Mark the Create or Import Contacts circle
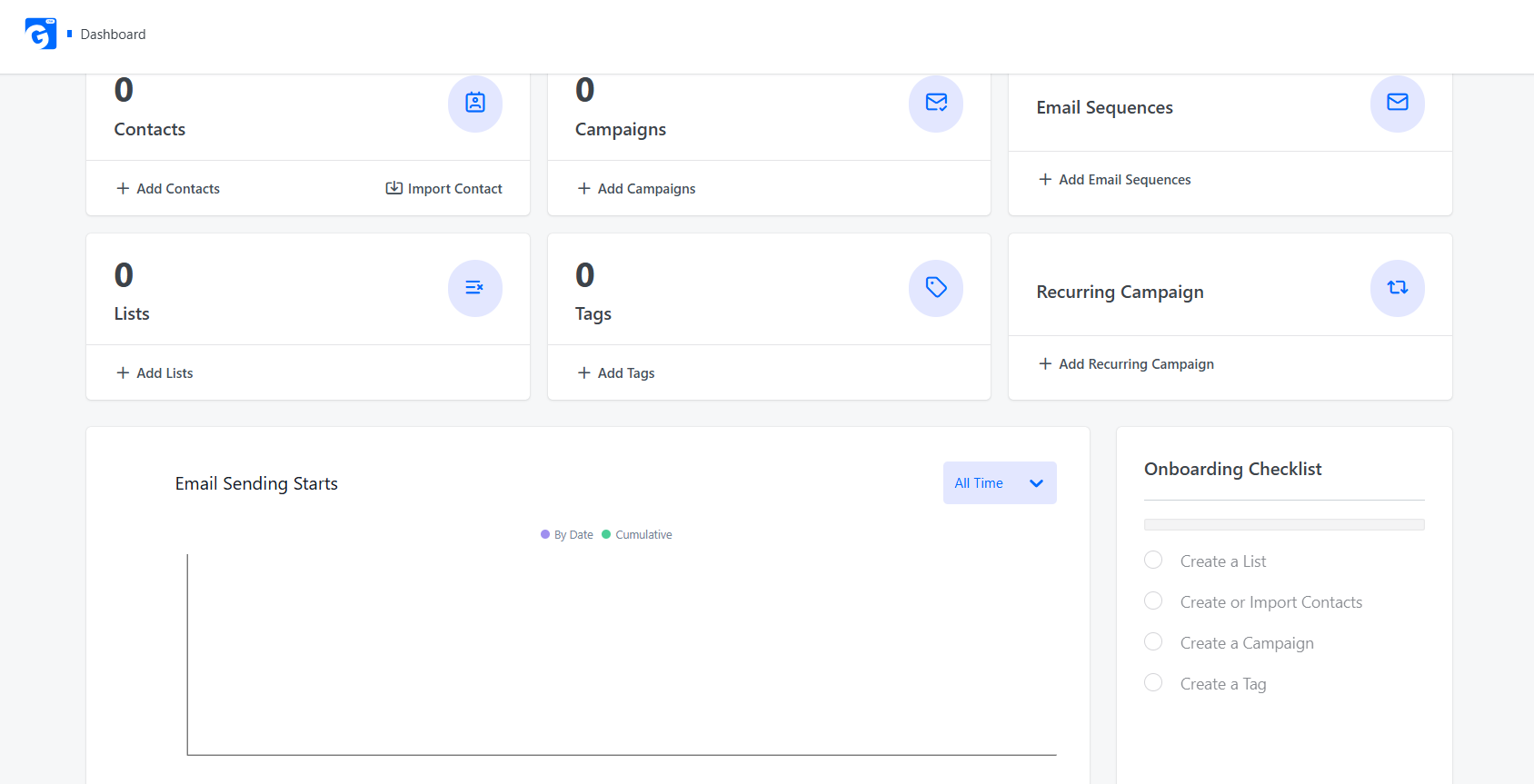This screenshot has height=784, width=1534. [x=1153, y=600]
